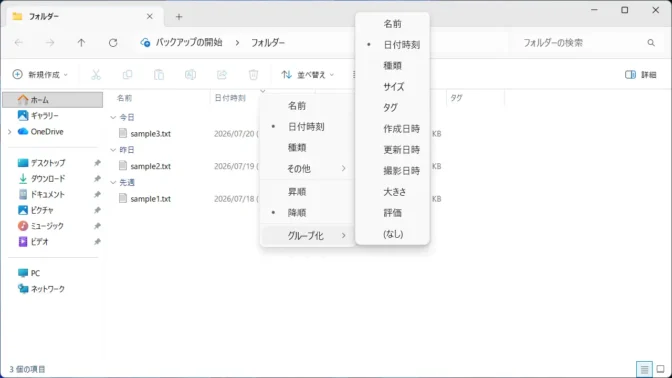Sort by 種類 in sort menu
Screen dimensions: 672x378
tap(307, 147)
